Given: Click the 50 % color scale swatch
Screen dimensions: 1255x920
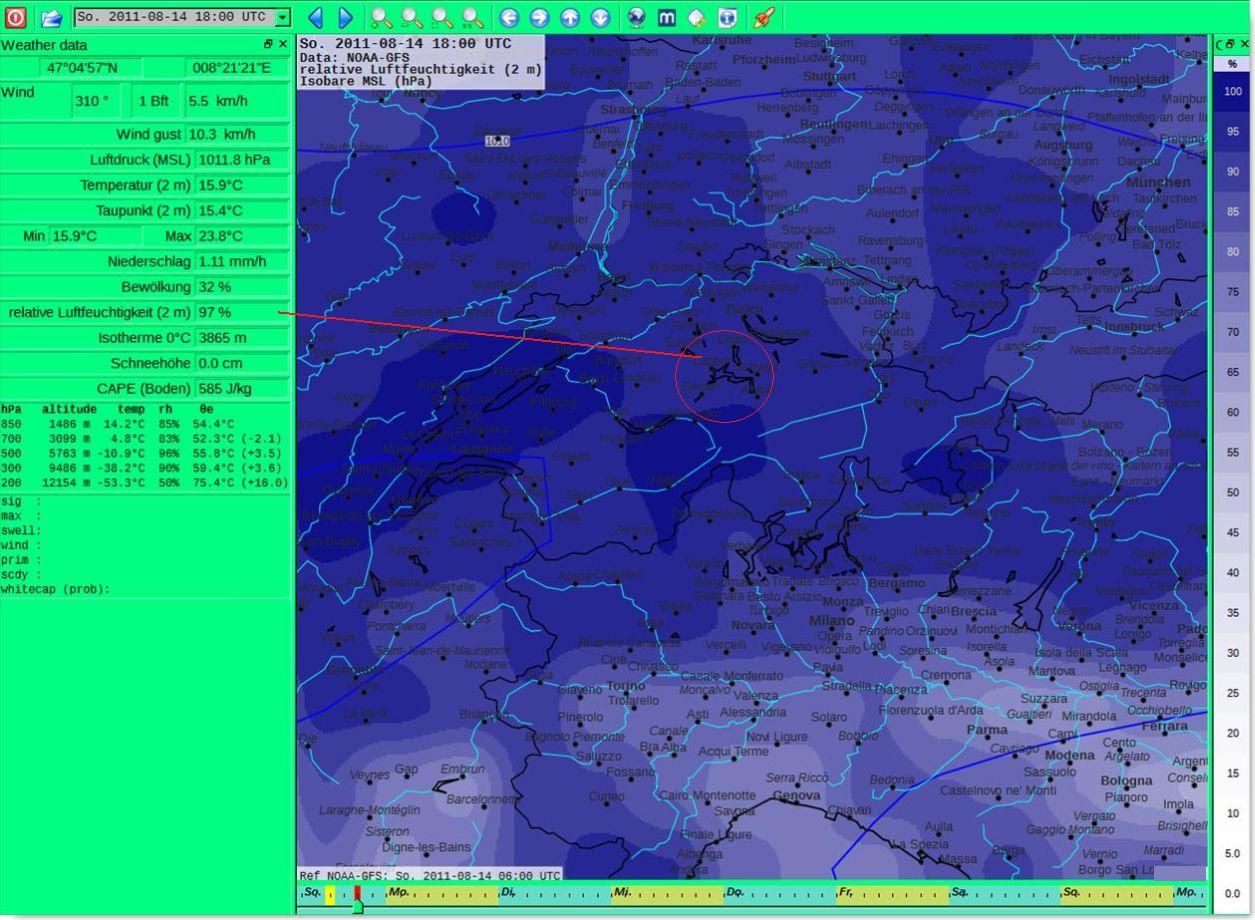Looking at the screenshot, I should pos(1232,492).
